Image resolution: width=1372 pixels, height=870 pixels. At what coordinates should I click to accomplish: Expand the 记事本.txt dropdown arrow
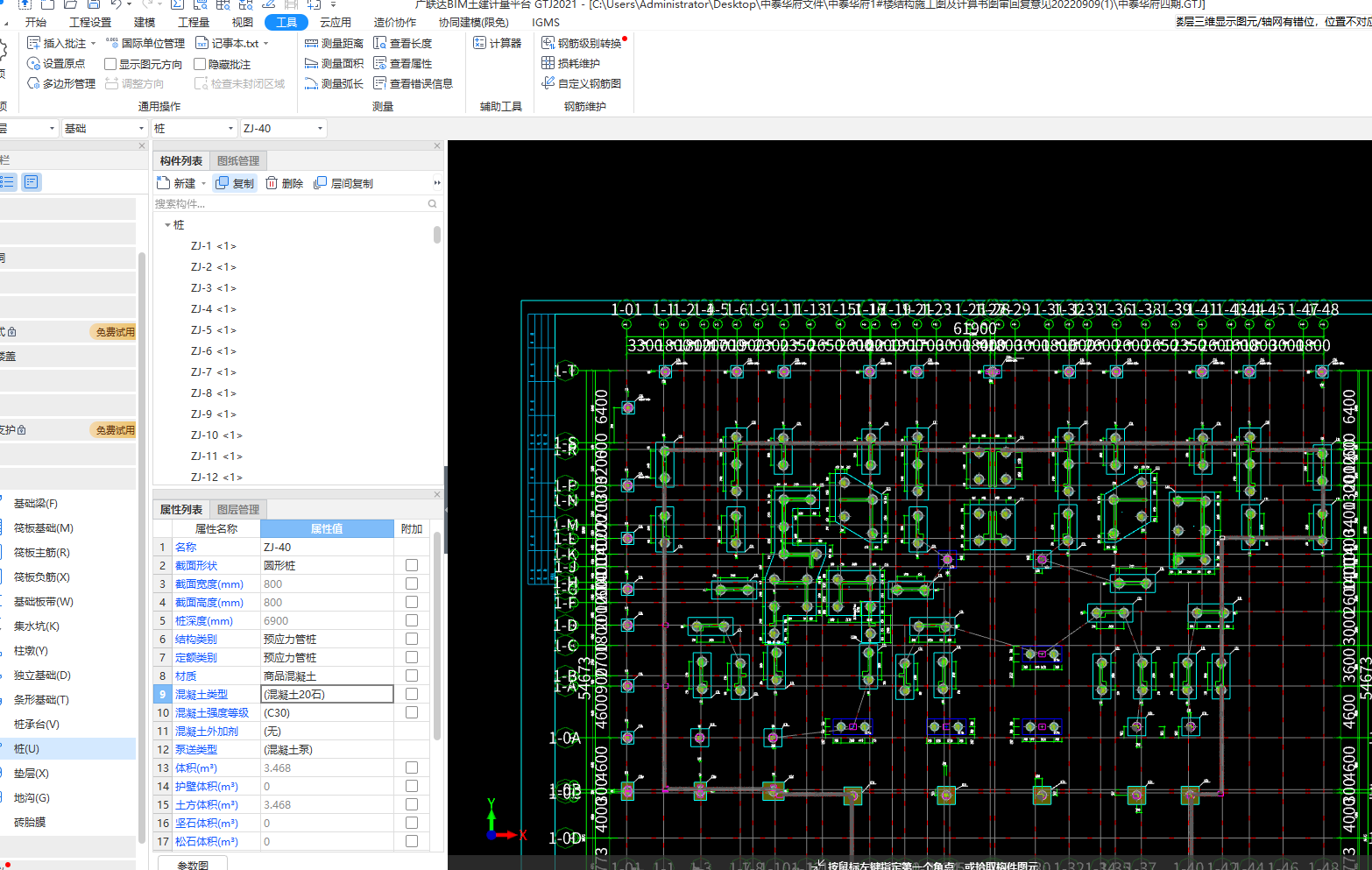(265, 43)
